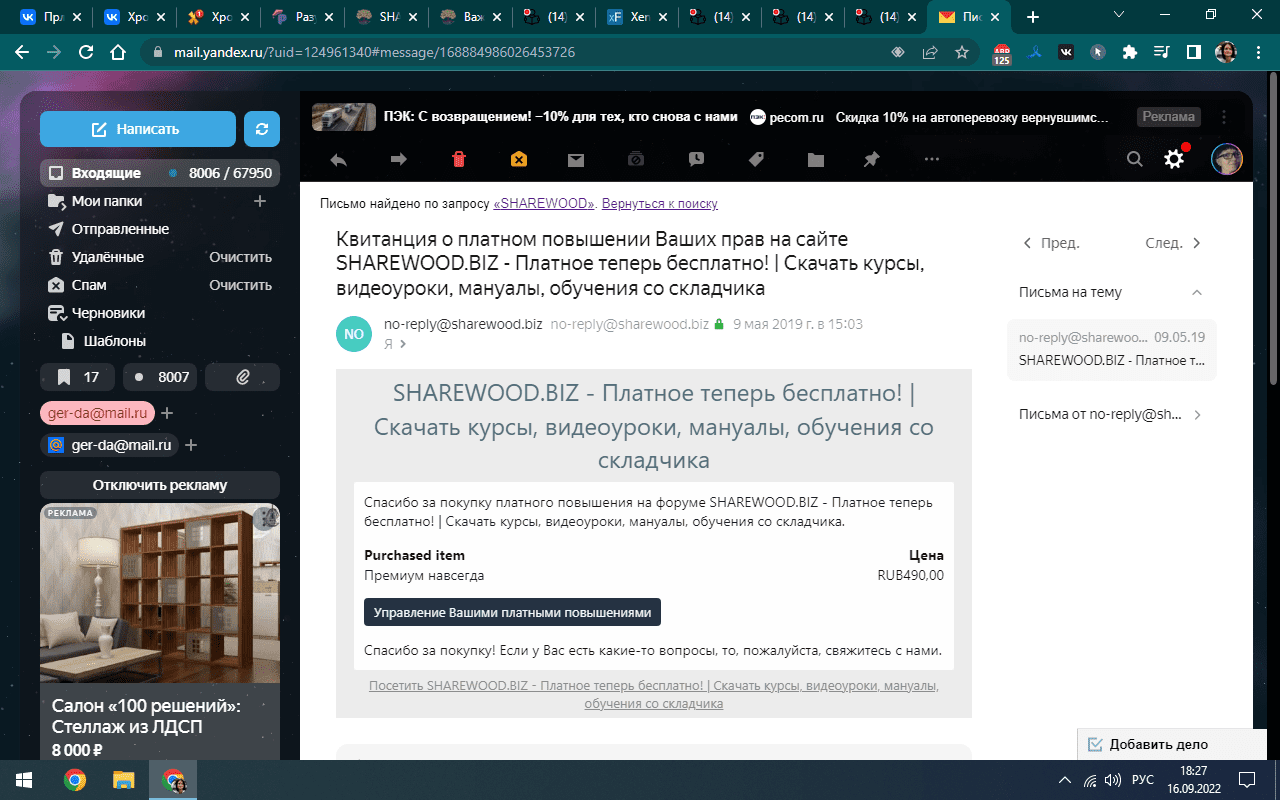
Task: Open volume control in system tray
Action: click(1113, 779)
